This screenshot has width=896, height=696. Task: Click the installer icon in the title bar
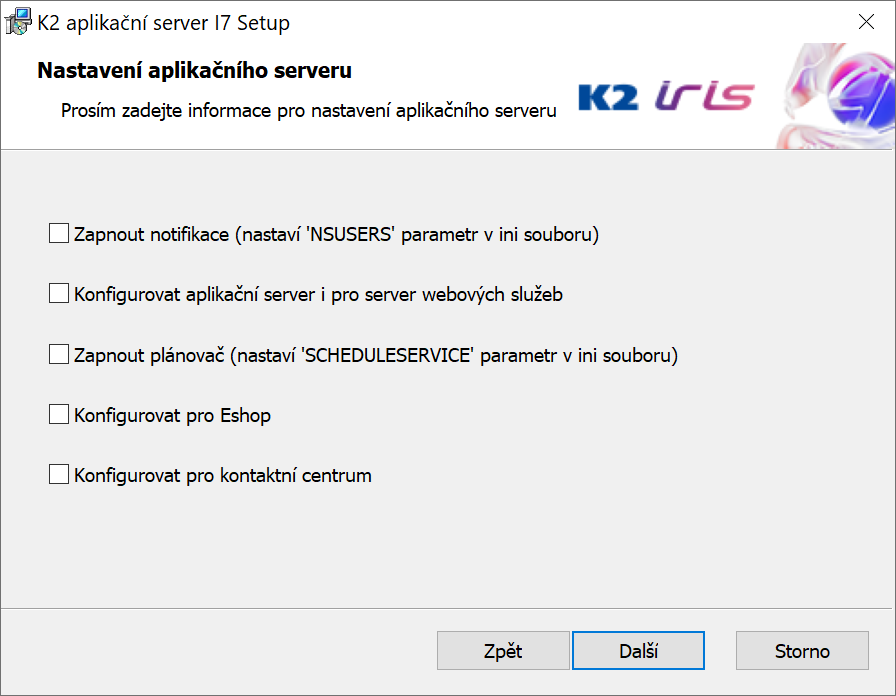(x=18, y=22)
